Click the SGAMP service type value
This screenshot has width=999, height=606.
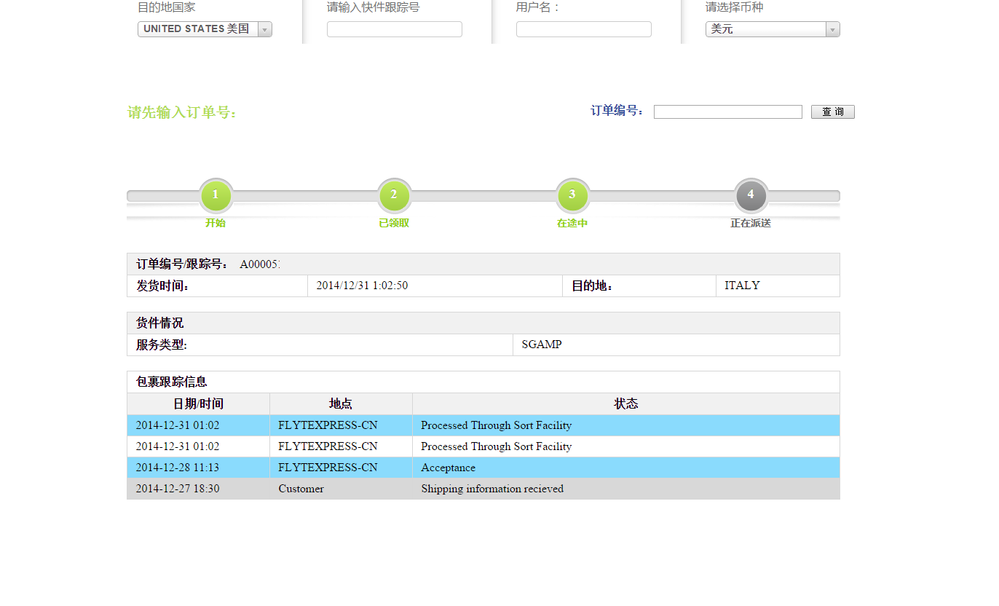pyautogui.click(x=542, y=345)
